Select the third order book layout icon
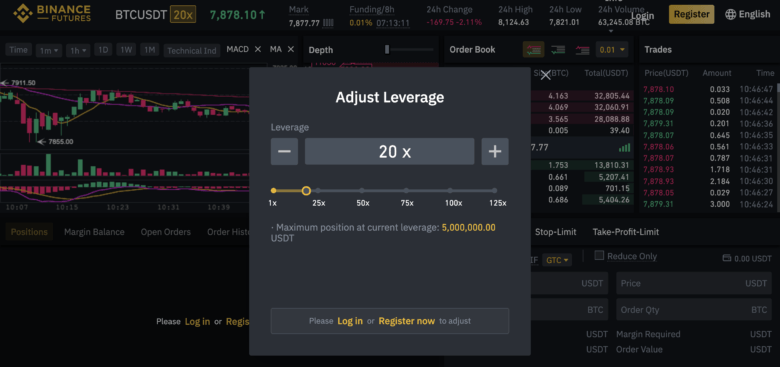The height and width of the screenshot is (367, 780). (582, 50)
